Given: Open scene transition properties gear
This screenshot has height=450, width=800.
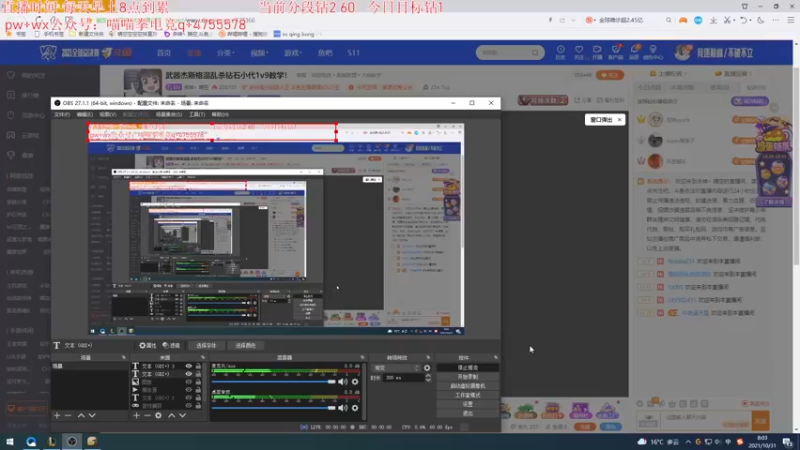Looking at the screenshot, I should [x=427, y=368].
